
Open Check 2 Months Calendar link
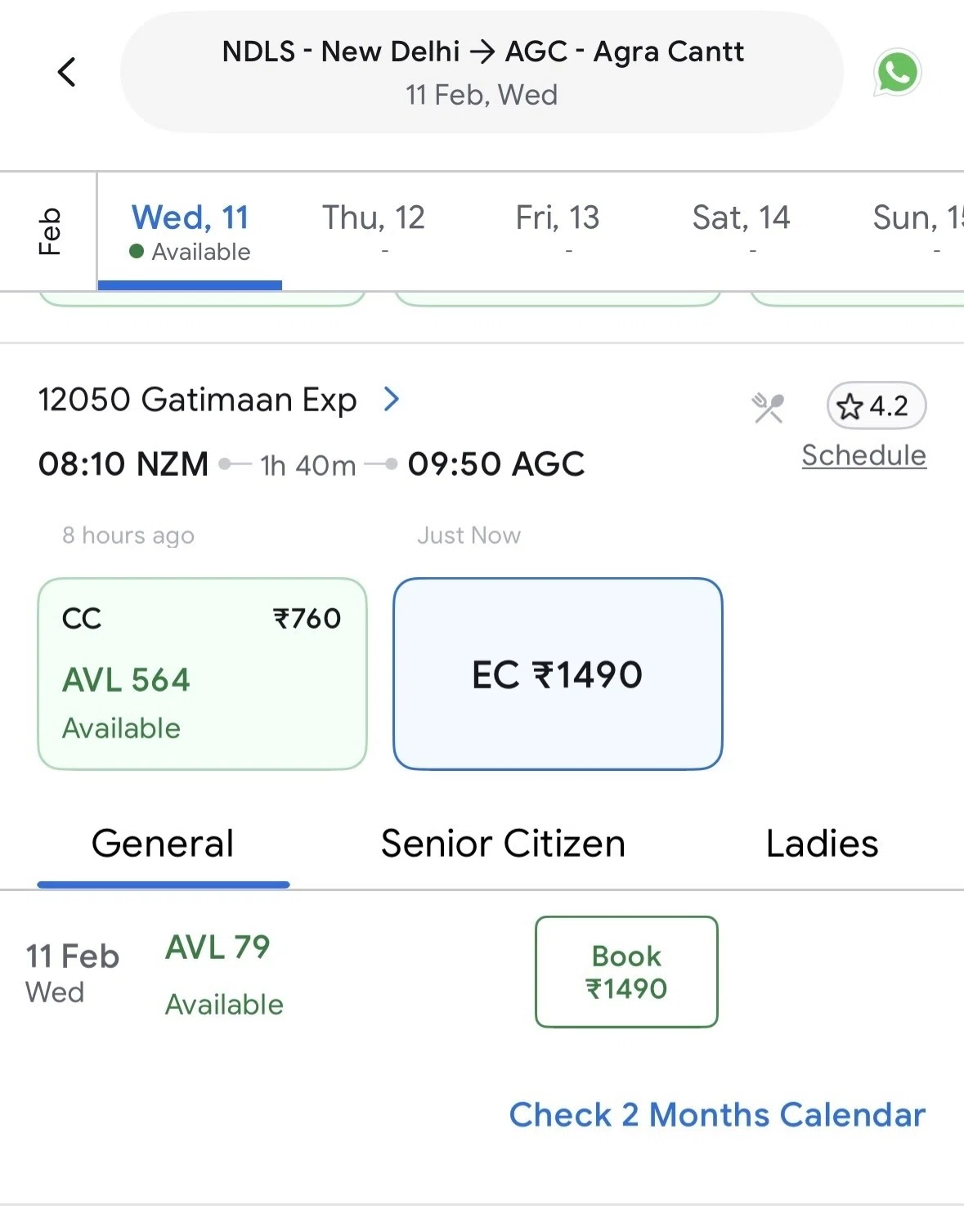(717, 1114)
